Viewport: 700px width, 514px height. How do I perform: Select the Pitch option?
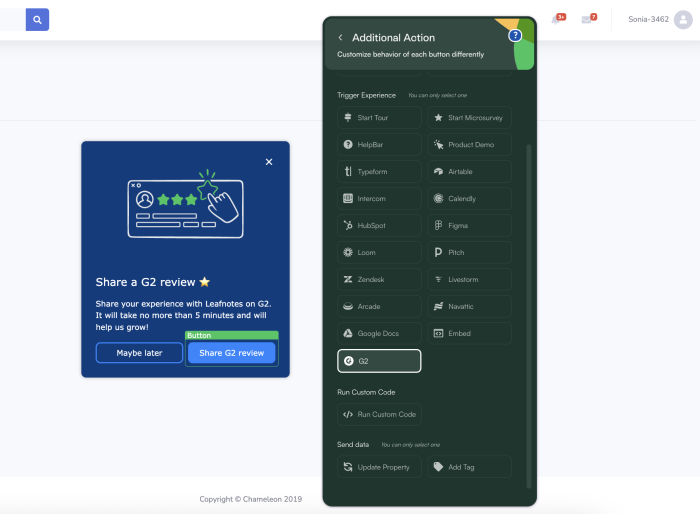pos(470,252)
